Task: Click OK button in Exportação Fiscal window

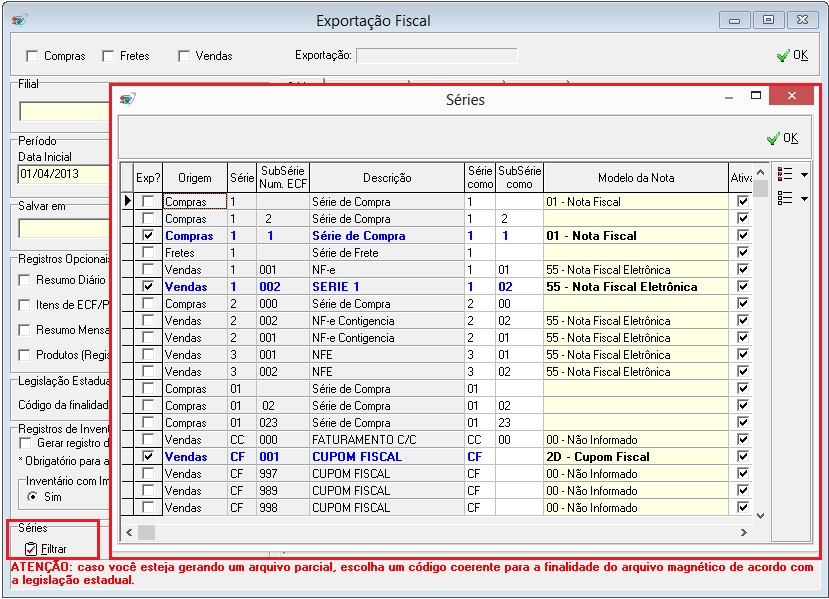Action: click(792, 56)
